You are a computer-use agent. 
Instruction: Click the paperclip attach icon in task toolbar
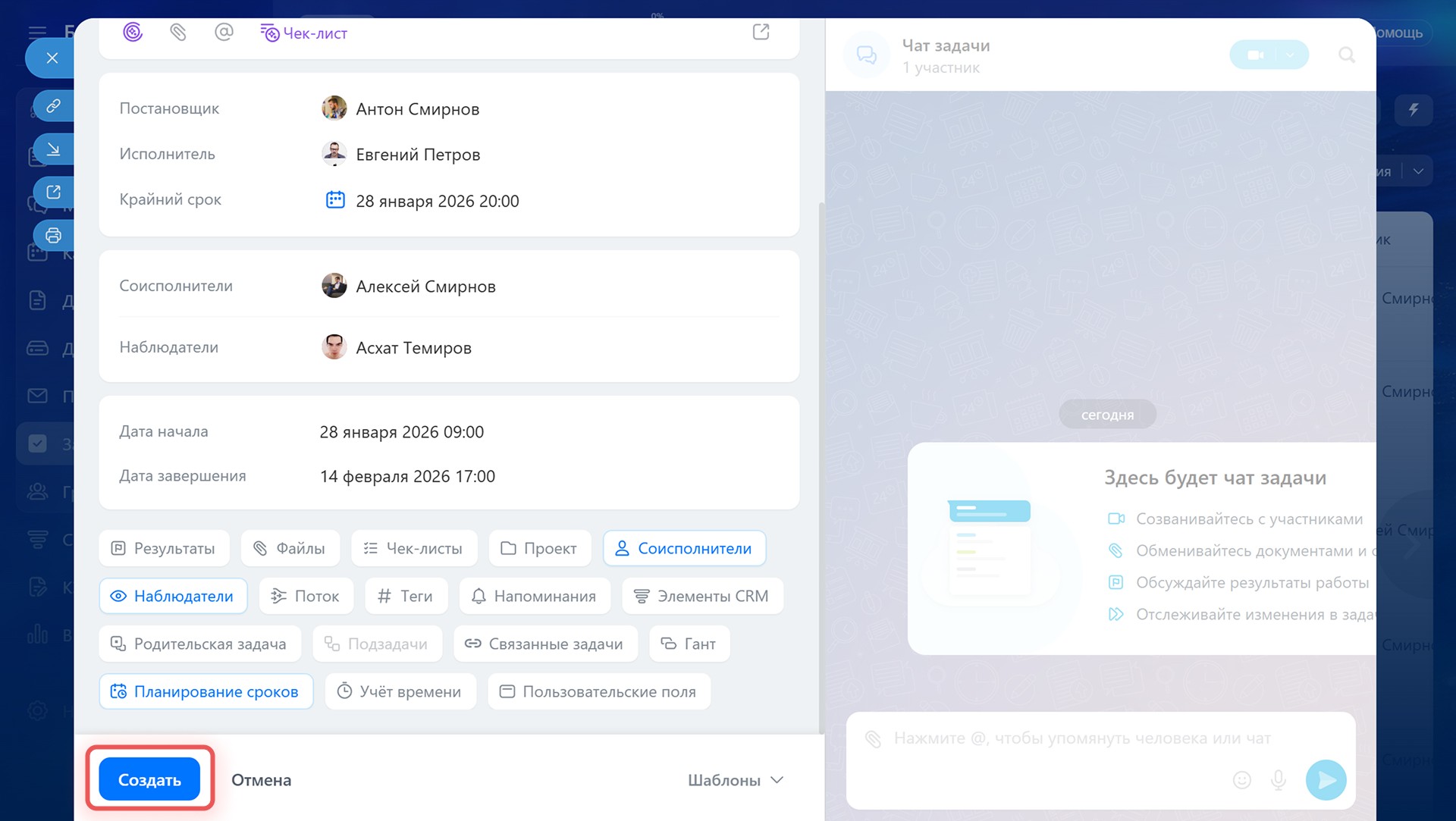(x=178, y=32)
